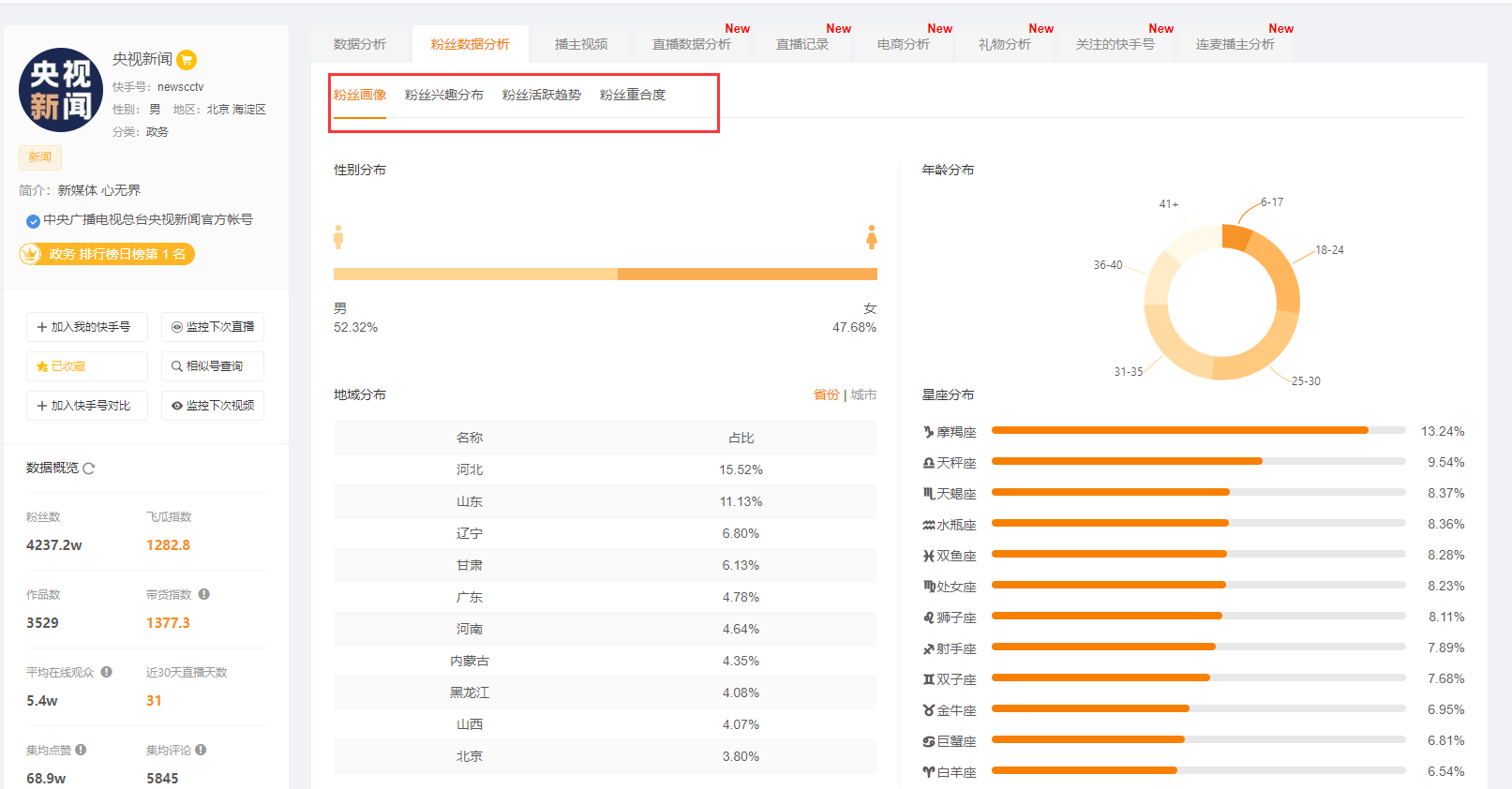The image size is (1512, 789).
Task: Click the verified checkmark badge icon
Action: [x=33, y=221]
